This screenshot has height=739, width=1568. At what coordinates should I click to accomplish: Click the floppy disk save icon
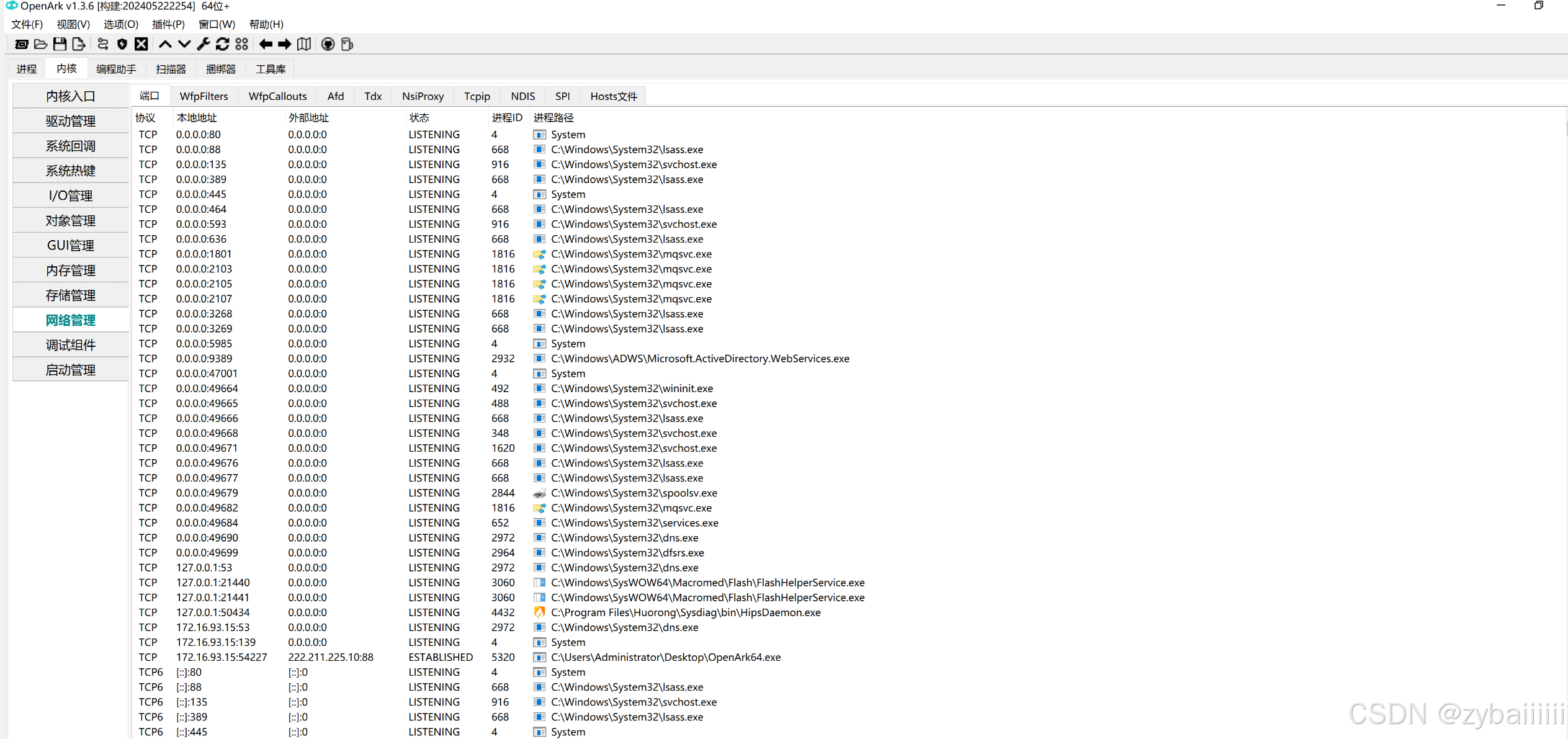60,44
